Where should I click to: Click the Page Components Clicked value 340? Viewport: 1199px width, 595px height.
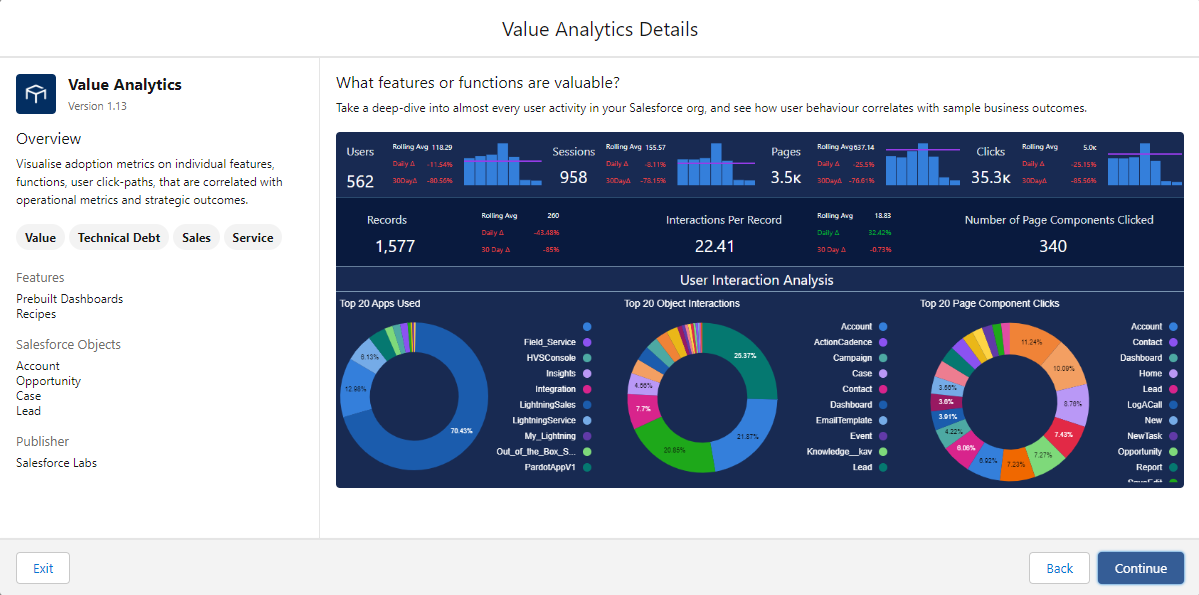tap(1053, 245)
